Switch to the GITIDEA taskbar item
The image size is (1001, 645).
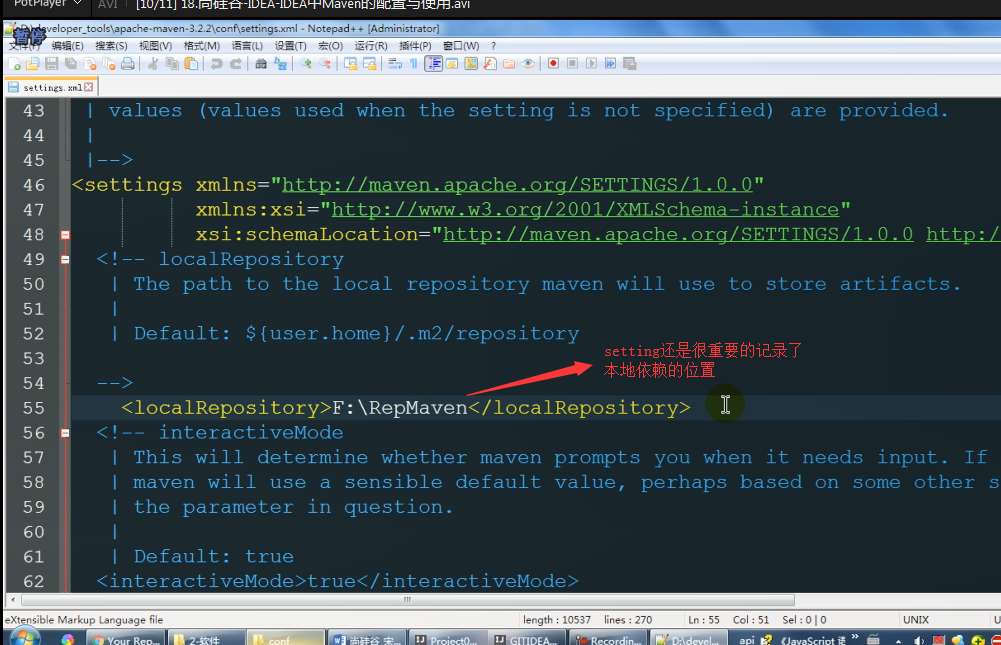[527, 639]
